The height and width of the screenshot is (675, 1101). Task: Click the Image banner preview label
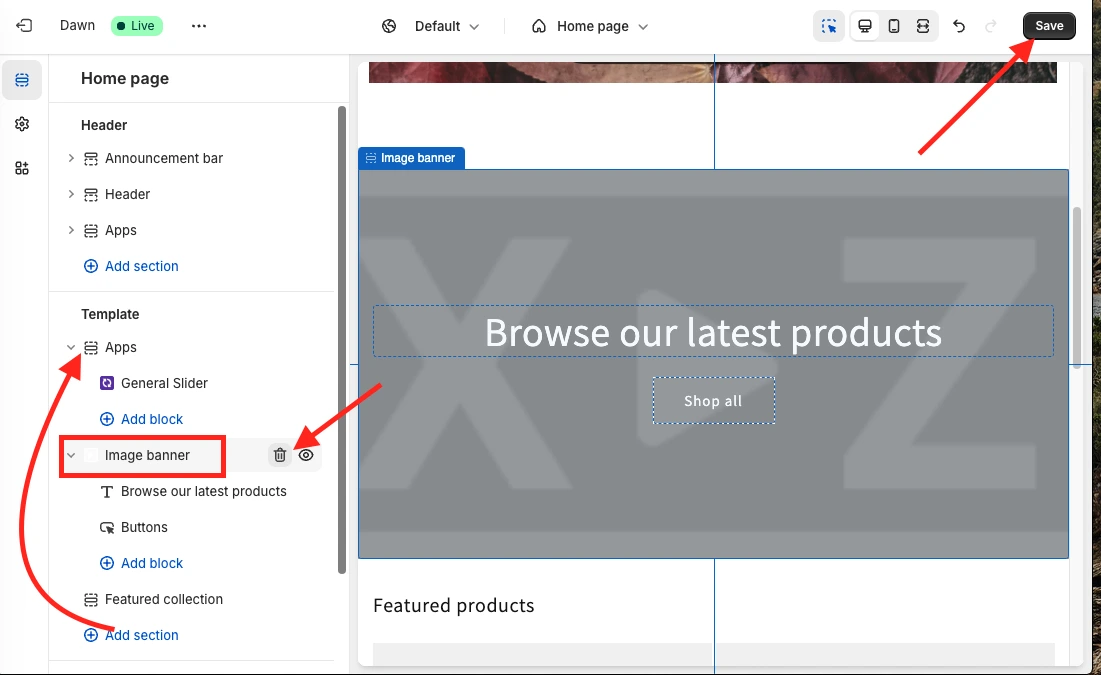click(x=411, y=158)
